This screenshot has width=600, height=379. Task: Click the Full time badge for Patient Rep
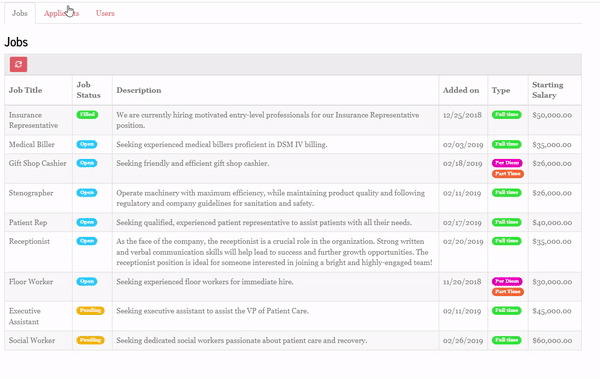click(507, 222)
